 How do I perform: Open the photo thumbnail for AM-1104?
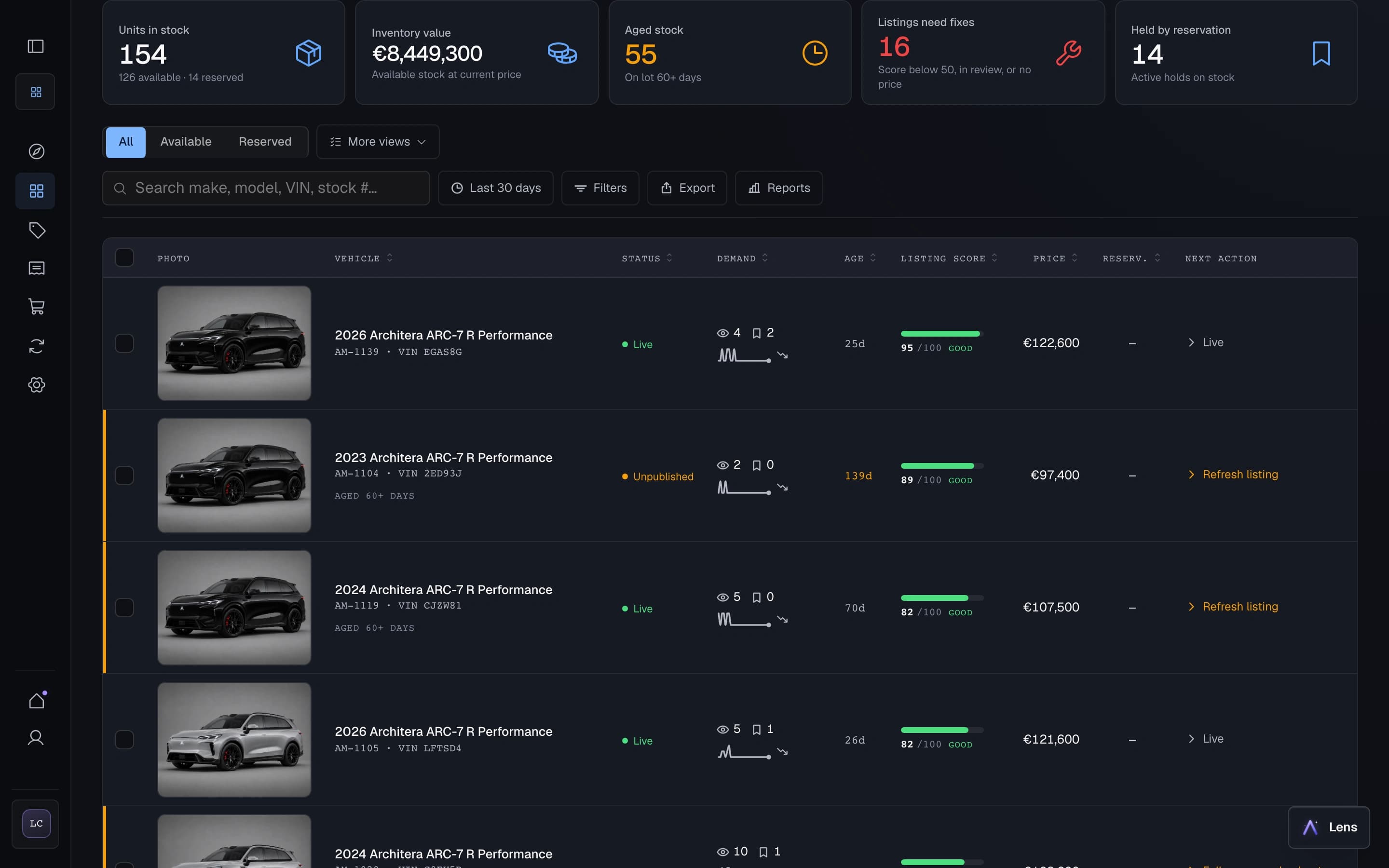tap(234, 475)
